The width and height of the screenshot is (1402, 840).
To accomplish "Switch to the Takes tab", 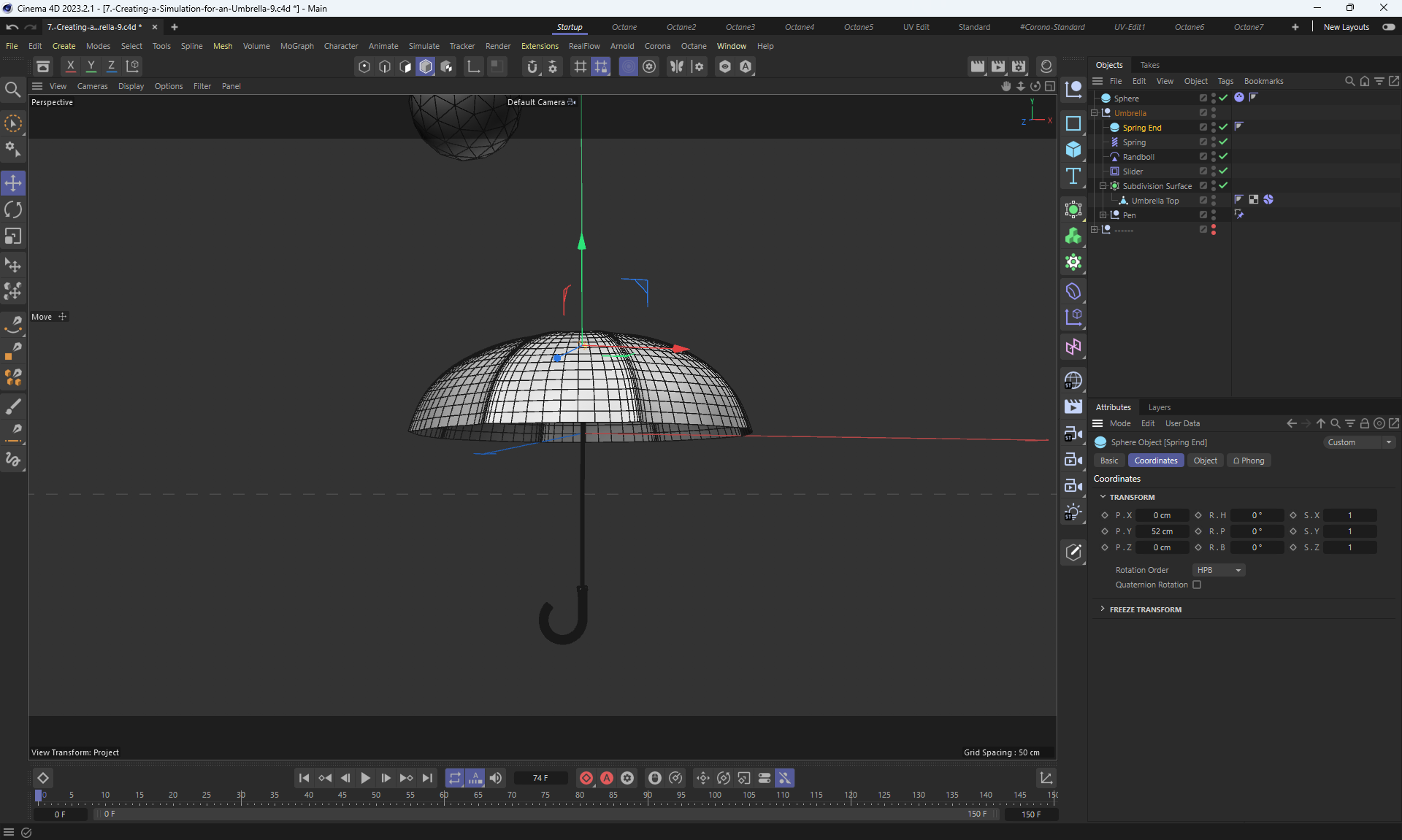I will click(x=1149, y=65).
